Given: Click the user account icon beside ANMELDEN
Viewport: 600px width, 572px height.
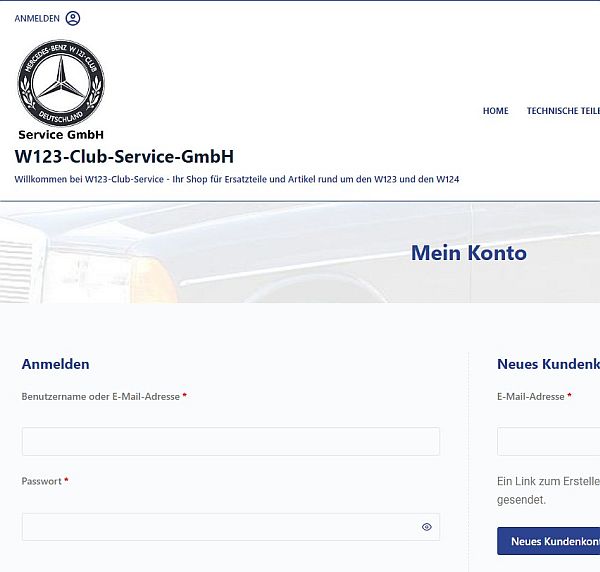Looking at the screenshot, I should coord(73,18).
